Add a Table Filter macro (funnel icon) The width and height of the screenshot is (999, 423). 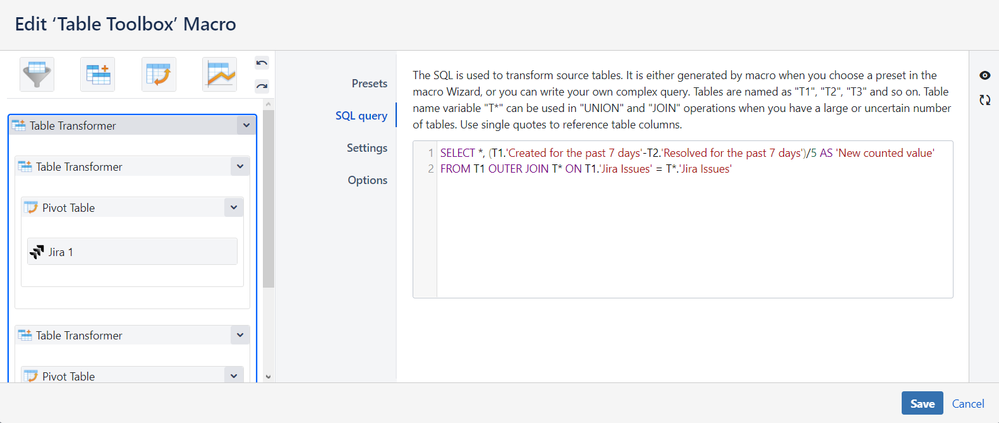coord(37,76)
